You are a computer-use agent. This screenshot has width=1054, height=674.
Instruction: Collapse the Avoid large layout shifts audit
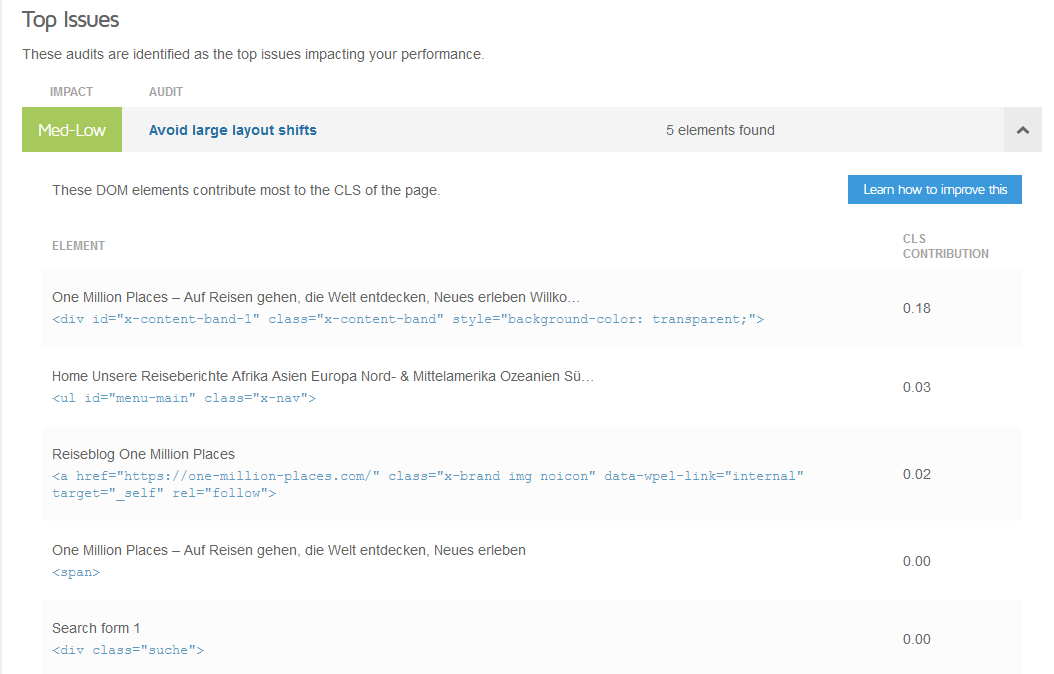point(1022,130)
